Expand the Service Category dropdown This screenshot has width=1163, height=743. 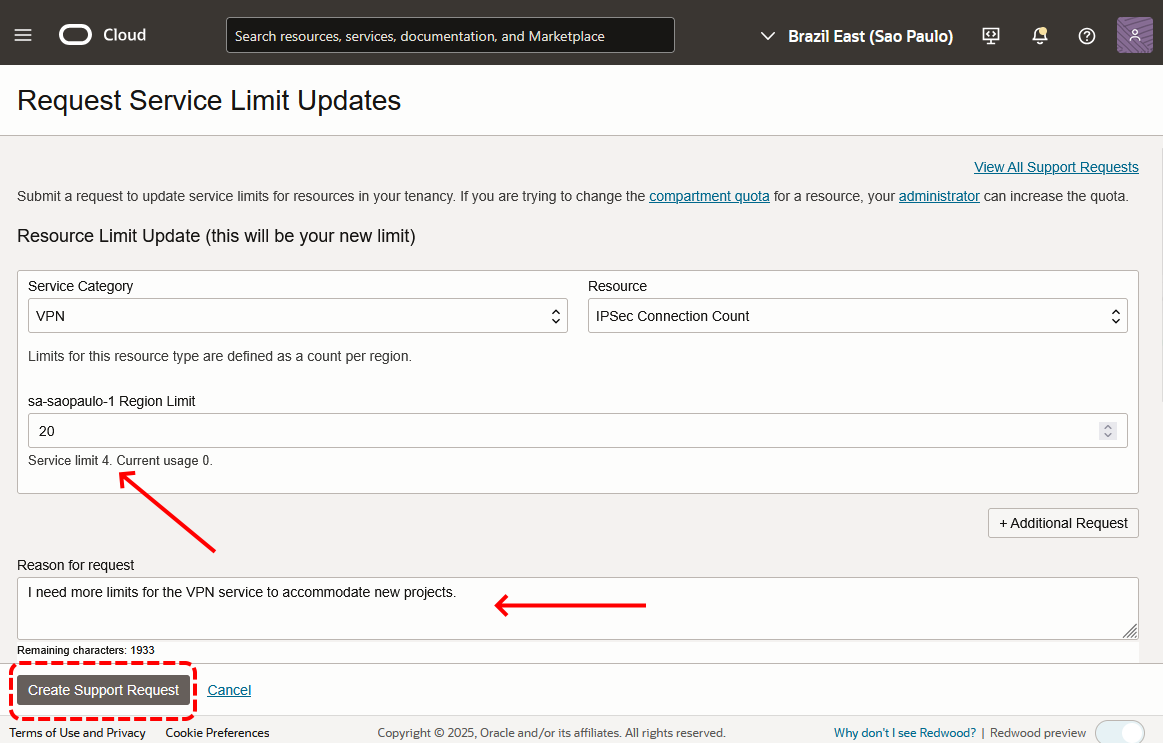point(297,316)
